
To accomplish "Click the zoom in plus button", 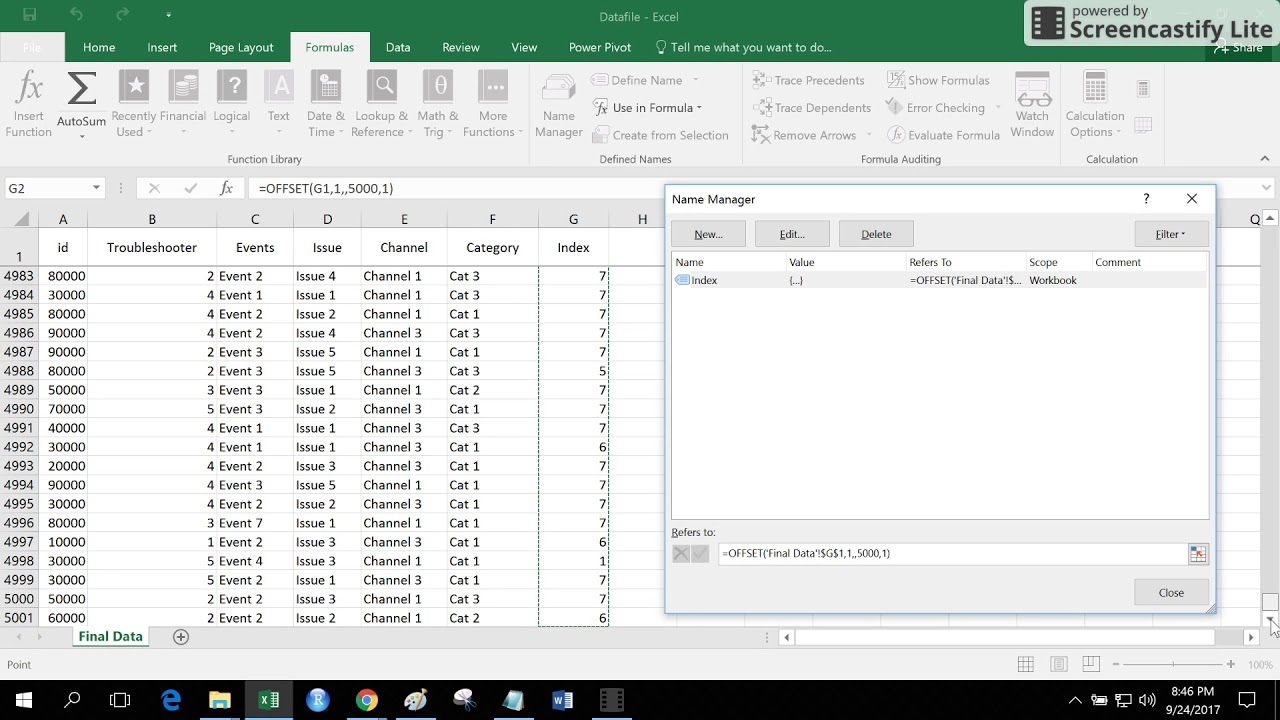I will point(1231,664).
